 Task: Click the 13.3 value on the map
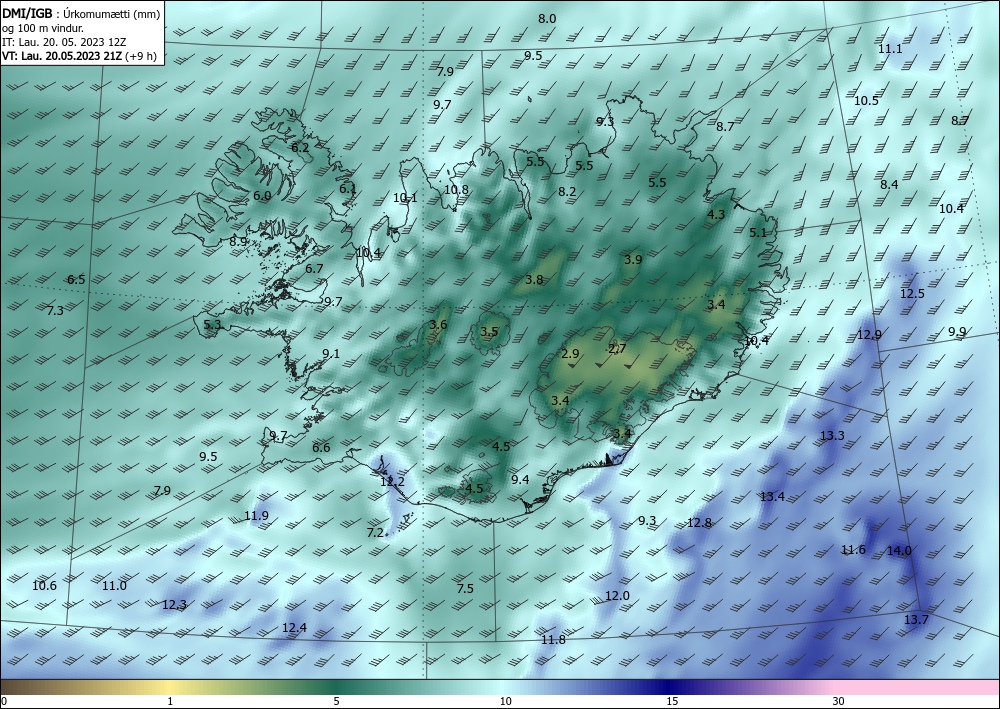(x=832, y=435)
